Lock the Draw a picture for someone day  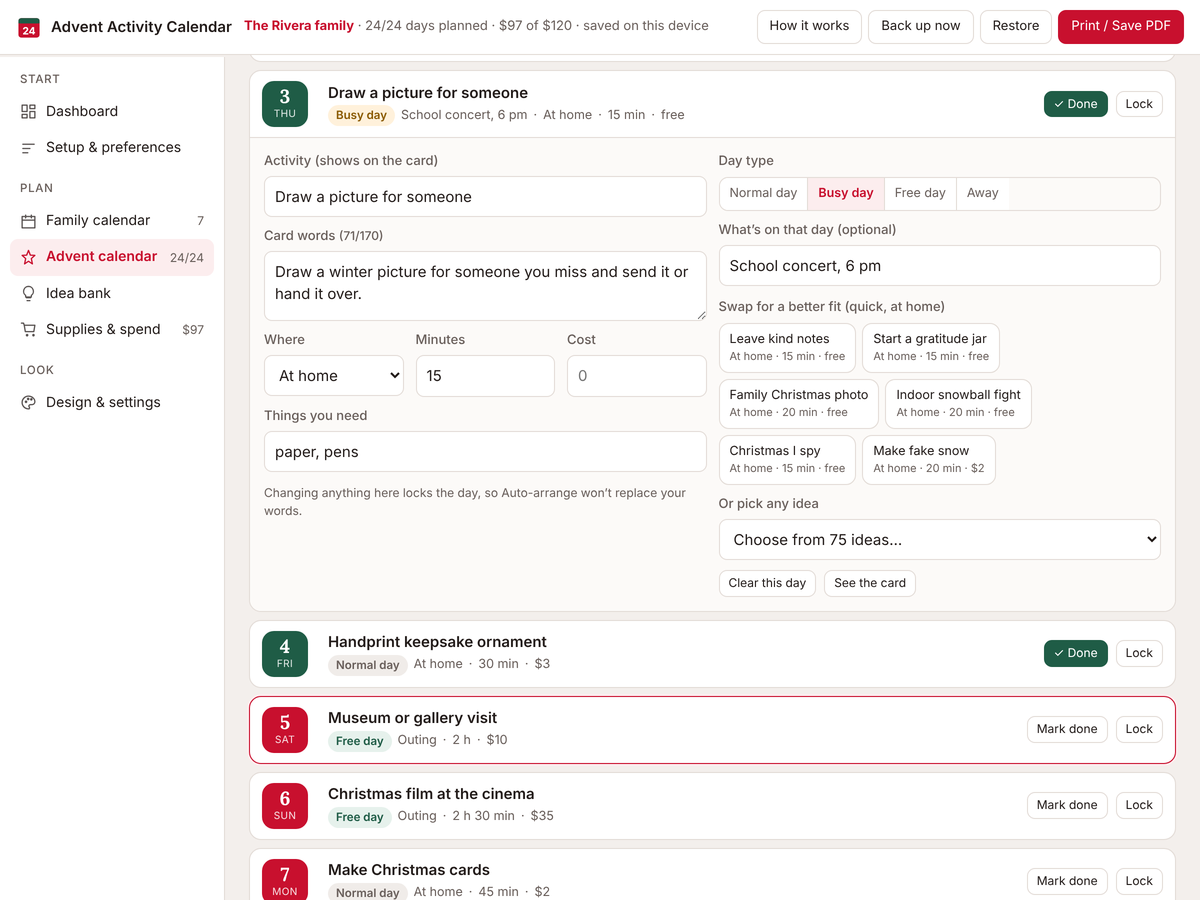[x=1139, y=104]
